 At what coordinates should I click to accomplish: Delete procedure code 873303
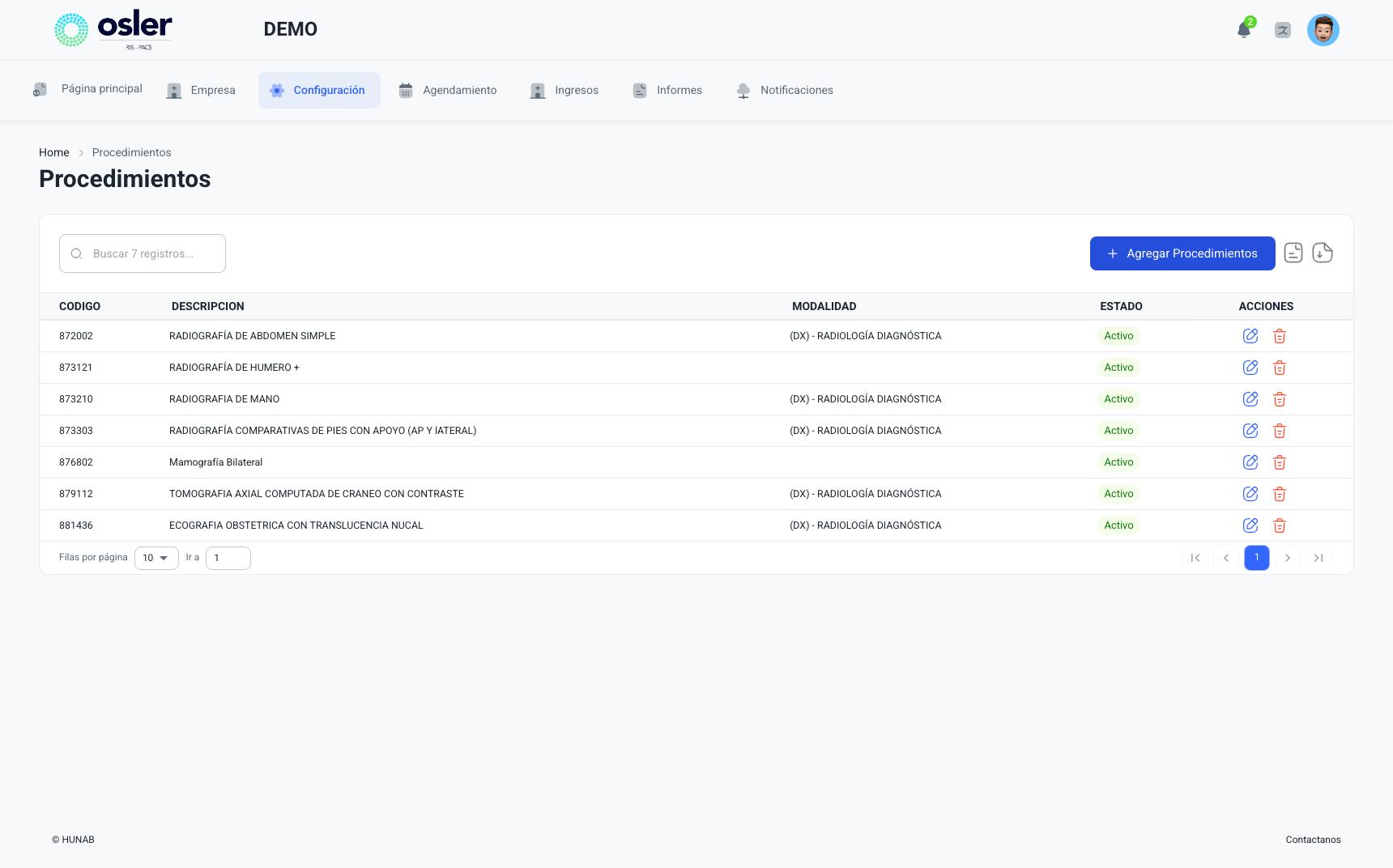tap(1280, 431)
